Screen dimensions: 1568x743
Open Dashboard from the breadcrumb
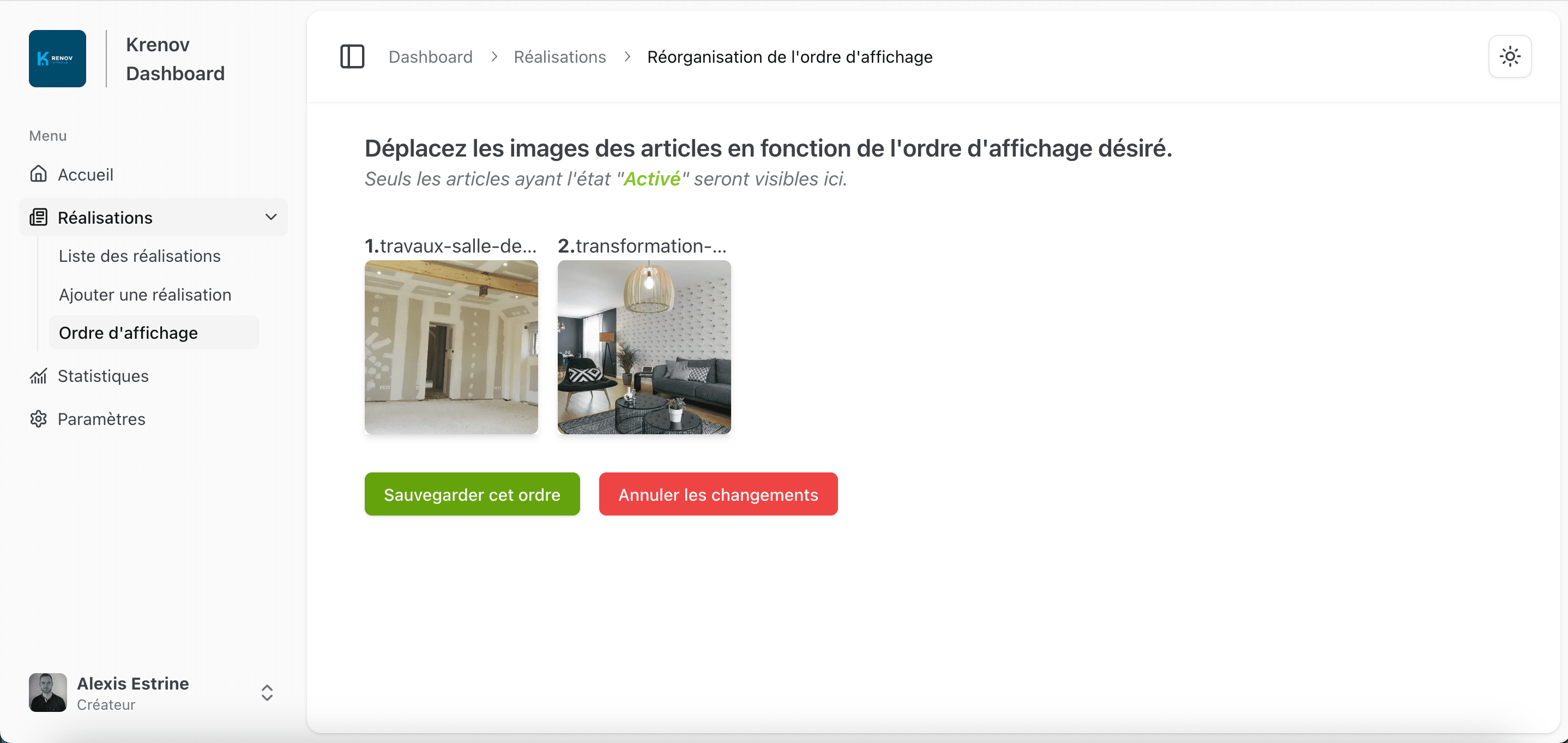click(x=430, y=56)
